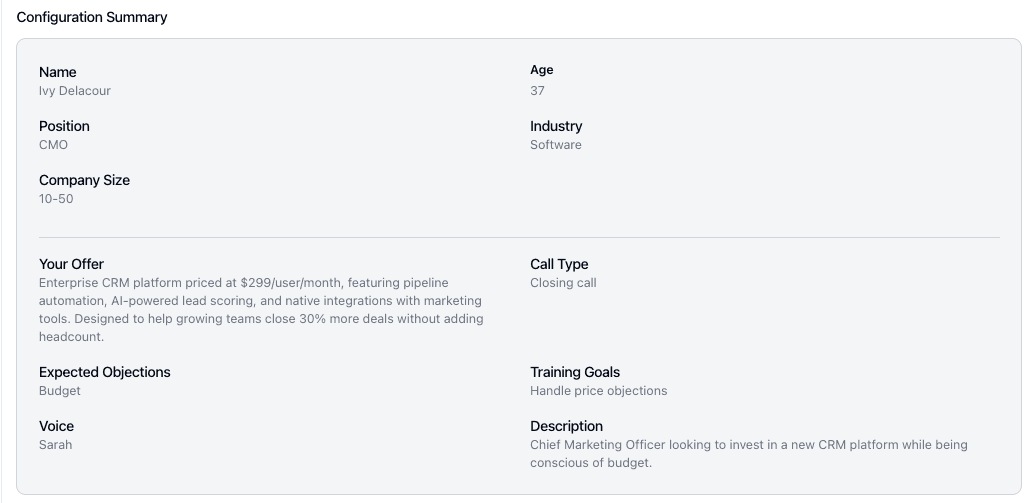The width and height of the screenshot is (1035, 503).
Task: Select the name value Ivy Delacour
Action: (75, 91)
